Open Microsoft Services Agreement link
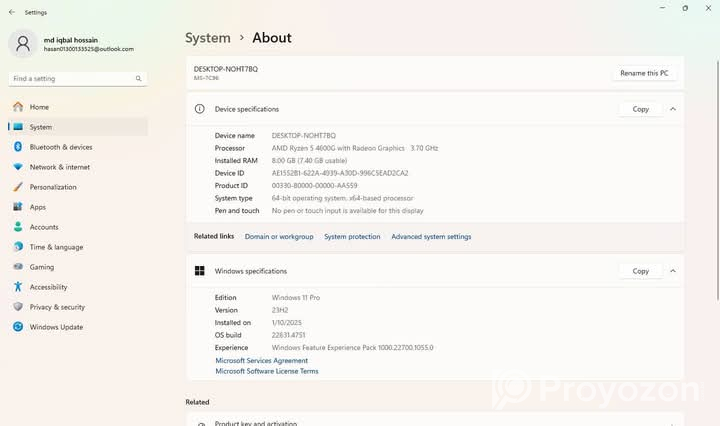 [x=262, y=360]
